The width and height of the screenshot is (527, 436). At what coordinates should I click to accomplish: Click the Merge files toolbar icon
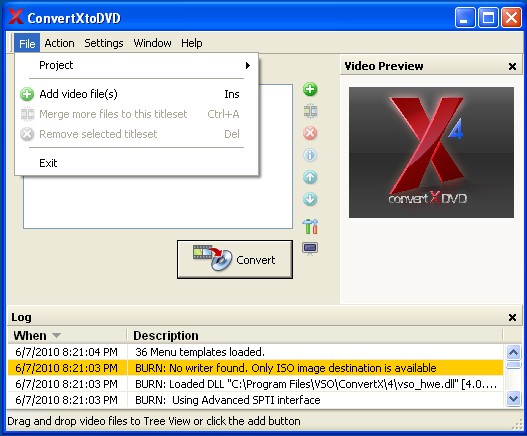(x=310, y=111)
